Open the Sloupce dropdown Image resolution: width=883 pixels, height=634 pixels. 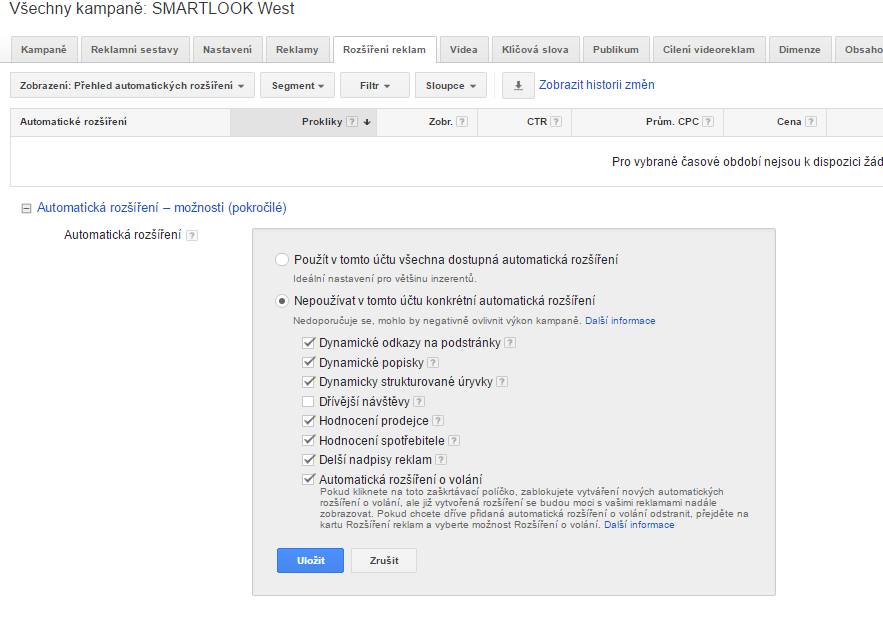pos(451,86)
